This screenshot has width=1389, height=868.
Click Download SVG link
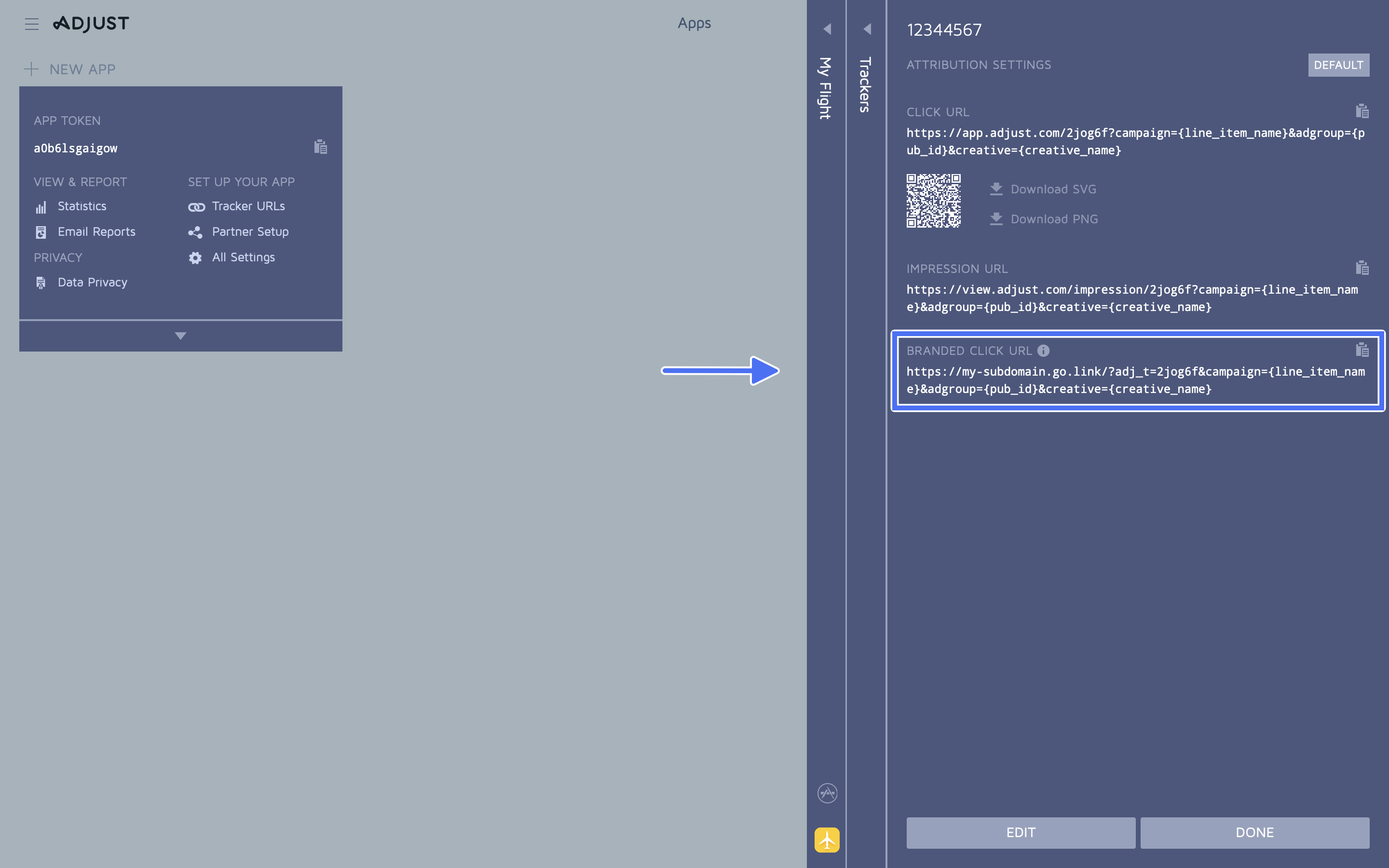[1053, 189]
